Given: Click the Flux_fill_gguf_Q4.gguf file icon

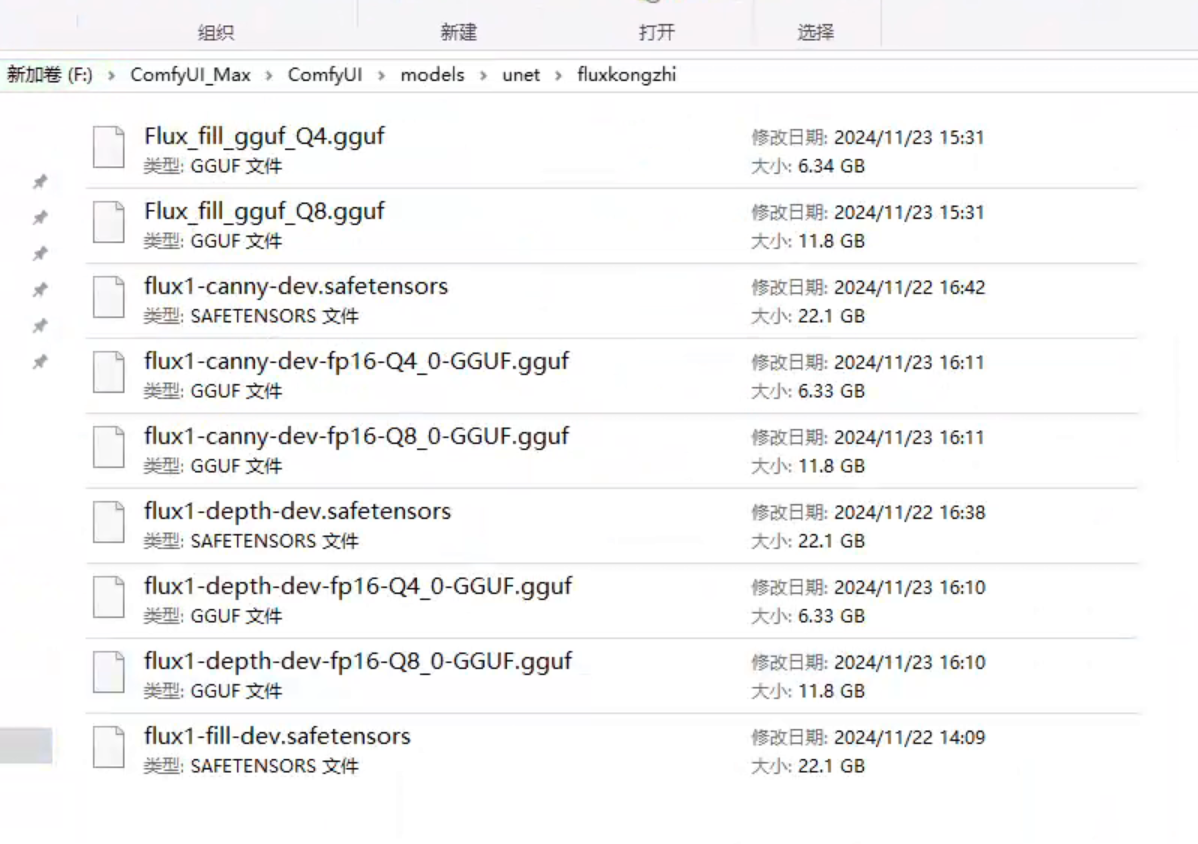Looking at the screenshot, I should 109,148.
